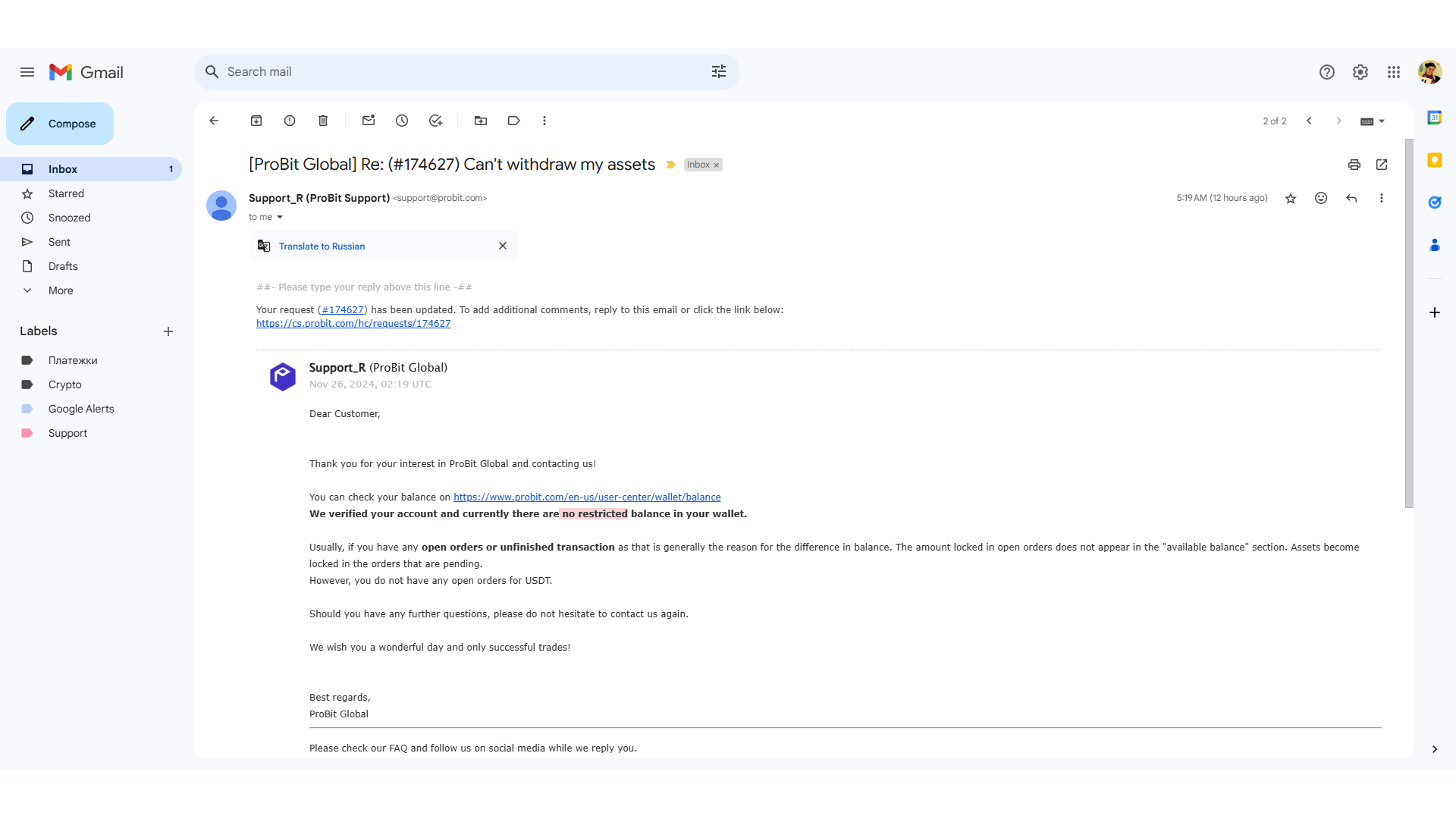Toggle star on this email

1291,198
